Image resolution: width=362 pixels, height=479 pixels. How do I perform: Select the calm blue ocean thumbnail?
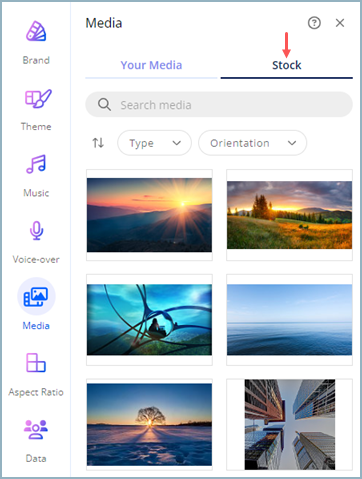pyautogui.click(x=289, y=320)
